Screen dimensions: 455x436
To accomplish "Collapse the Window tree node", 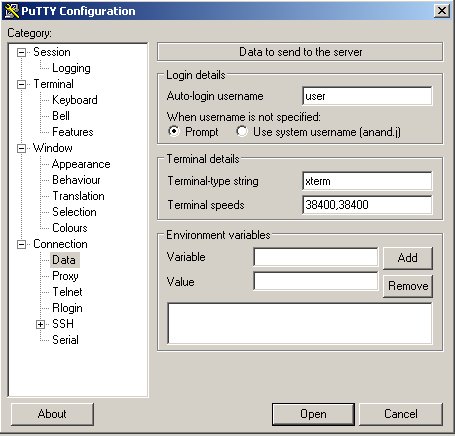I will coord(21,148).
